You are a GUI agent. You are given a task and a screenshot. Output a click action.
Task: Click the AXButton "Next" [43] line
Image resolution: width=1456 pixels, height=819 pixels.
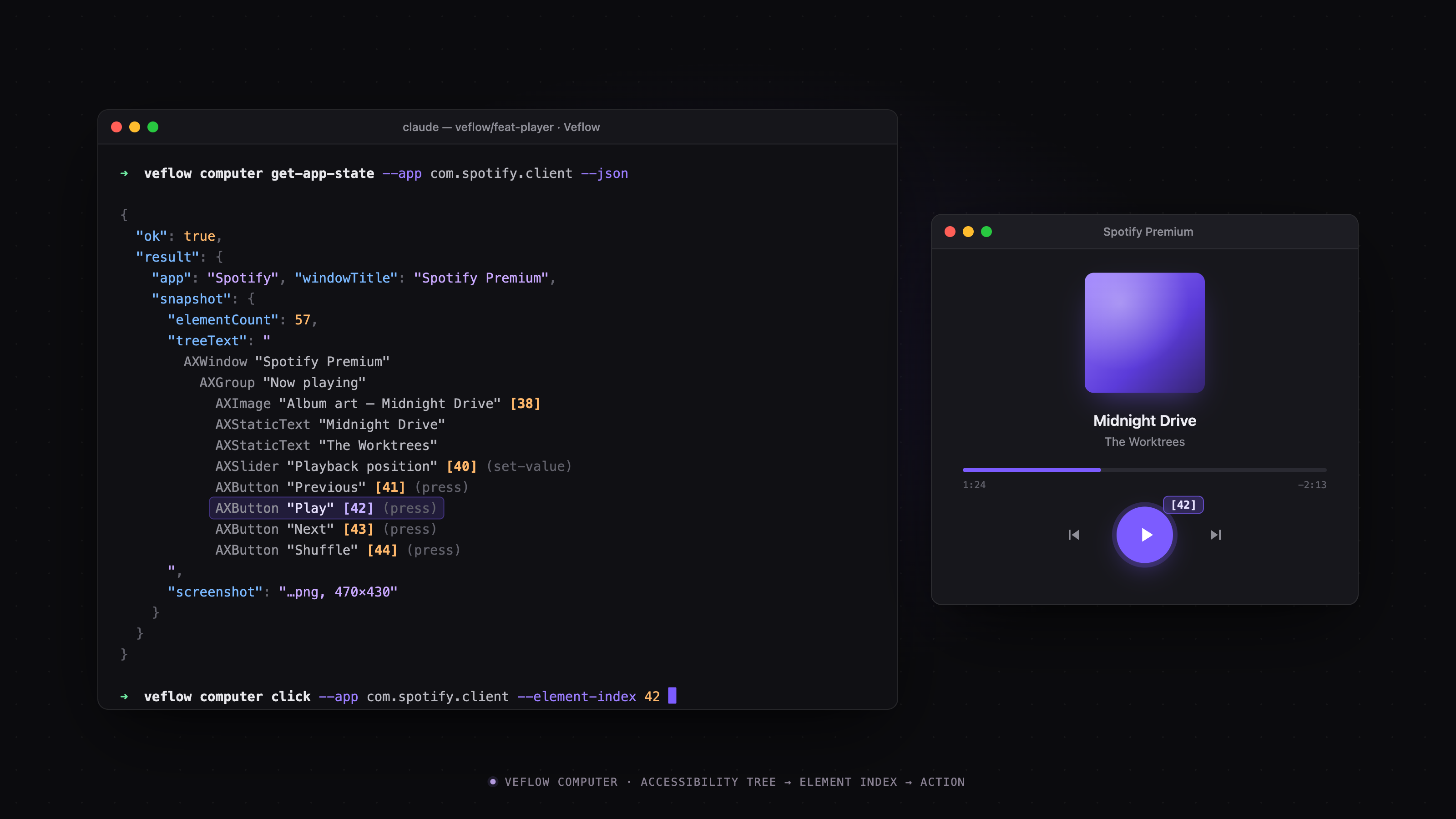pyautogui.click(x=326, y=529)
